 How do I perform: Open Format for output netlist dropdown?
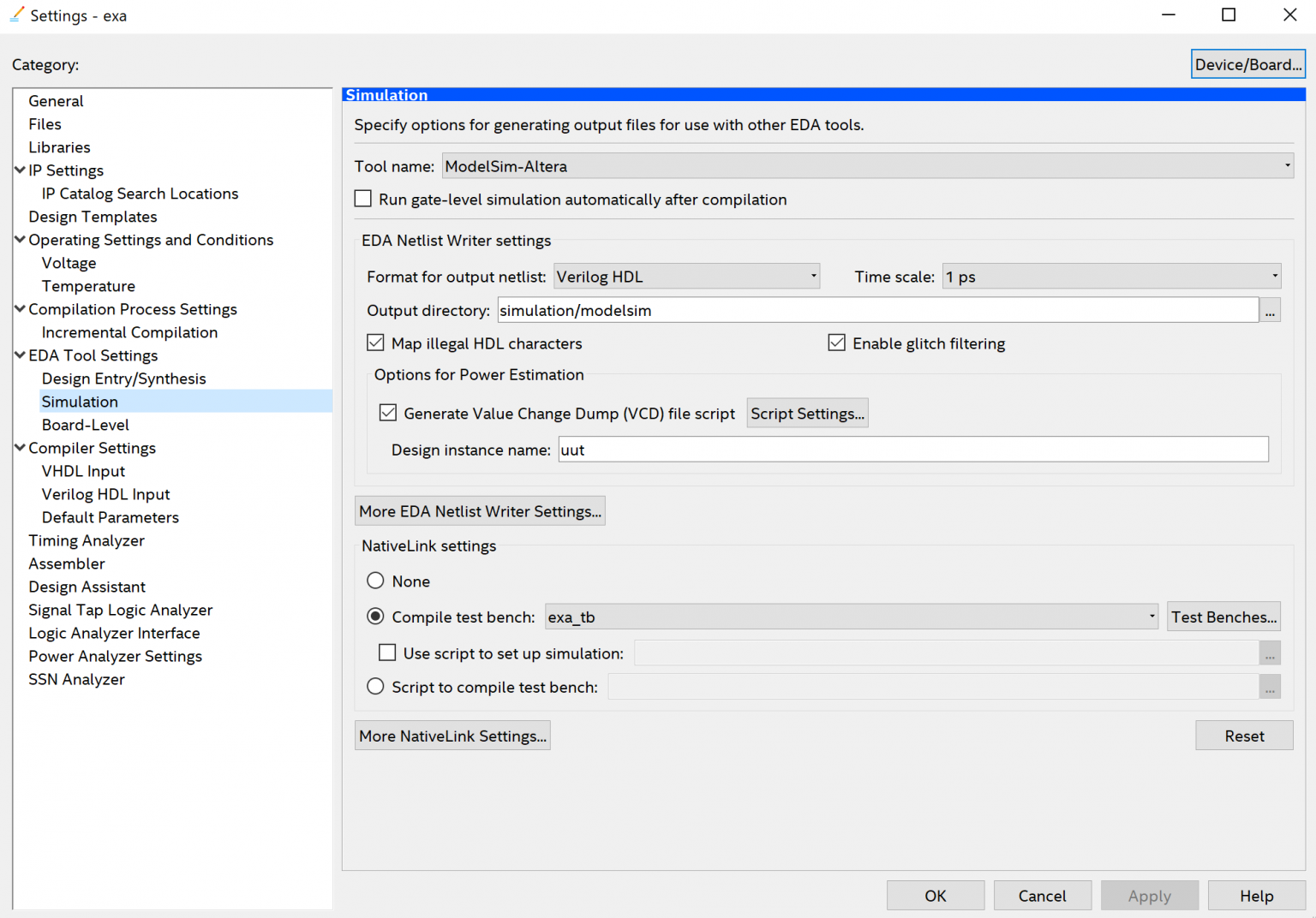point(686,277)
